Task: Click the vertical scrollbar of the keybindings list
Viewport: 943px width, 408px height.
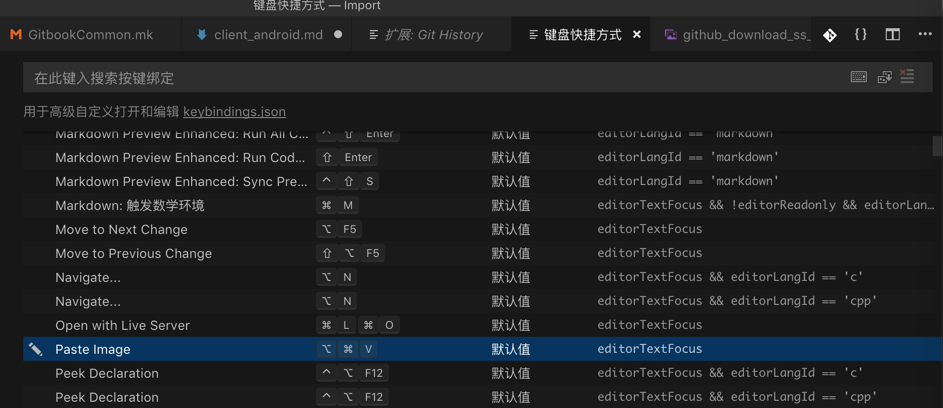Action: coord(937,146)
